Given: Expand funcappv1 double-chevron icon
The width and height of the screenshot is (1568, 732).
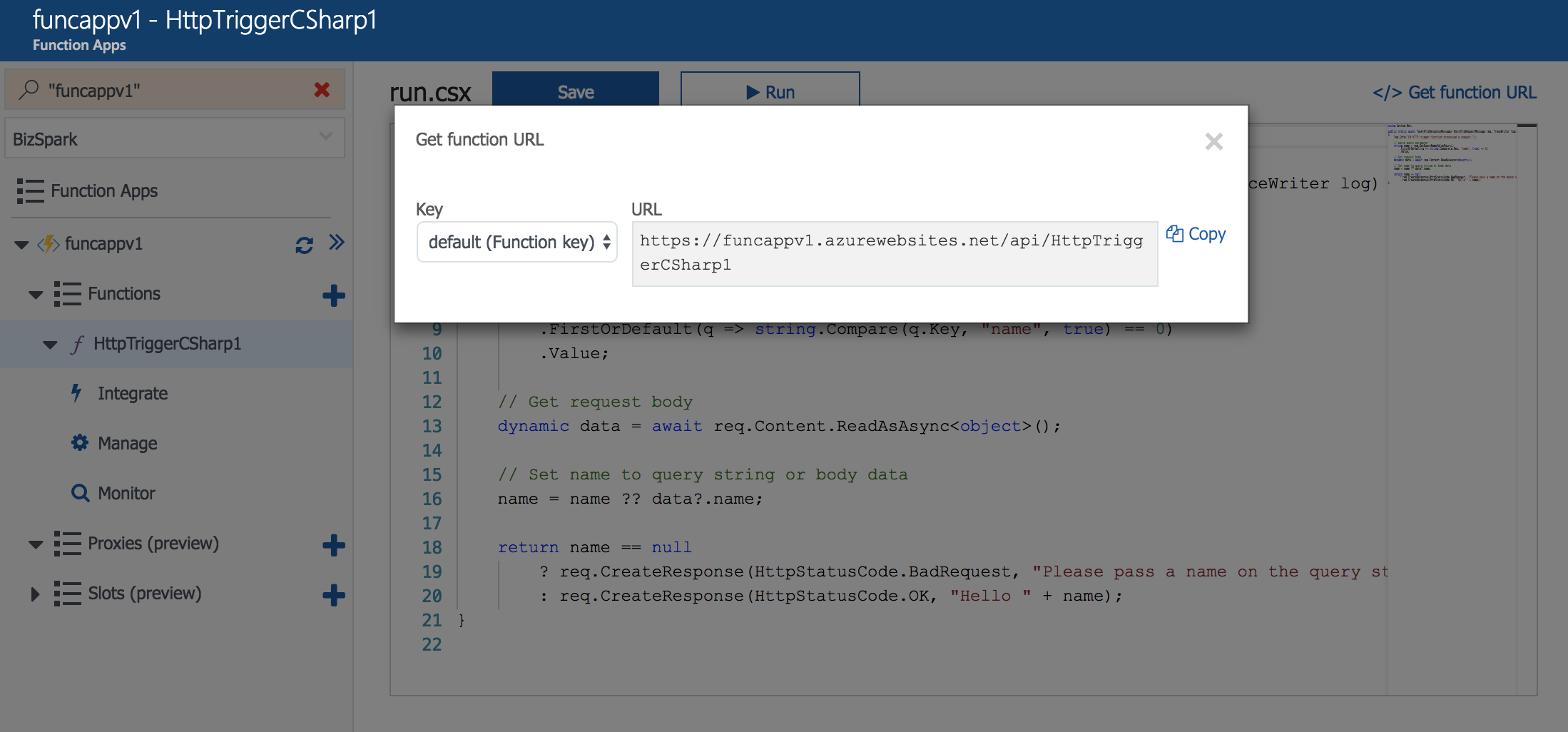Looking at the screenshot, I should [337, 243].
